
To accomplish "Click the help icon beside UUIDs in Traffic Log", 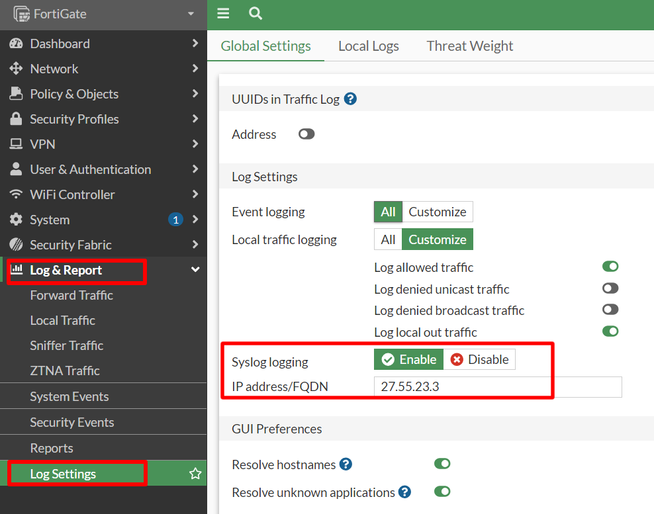I will point(350,99).
